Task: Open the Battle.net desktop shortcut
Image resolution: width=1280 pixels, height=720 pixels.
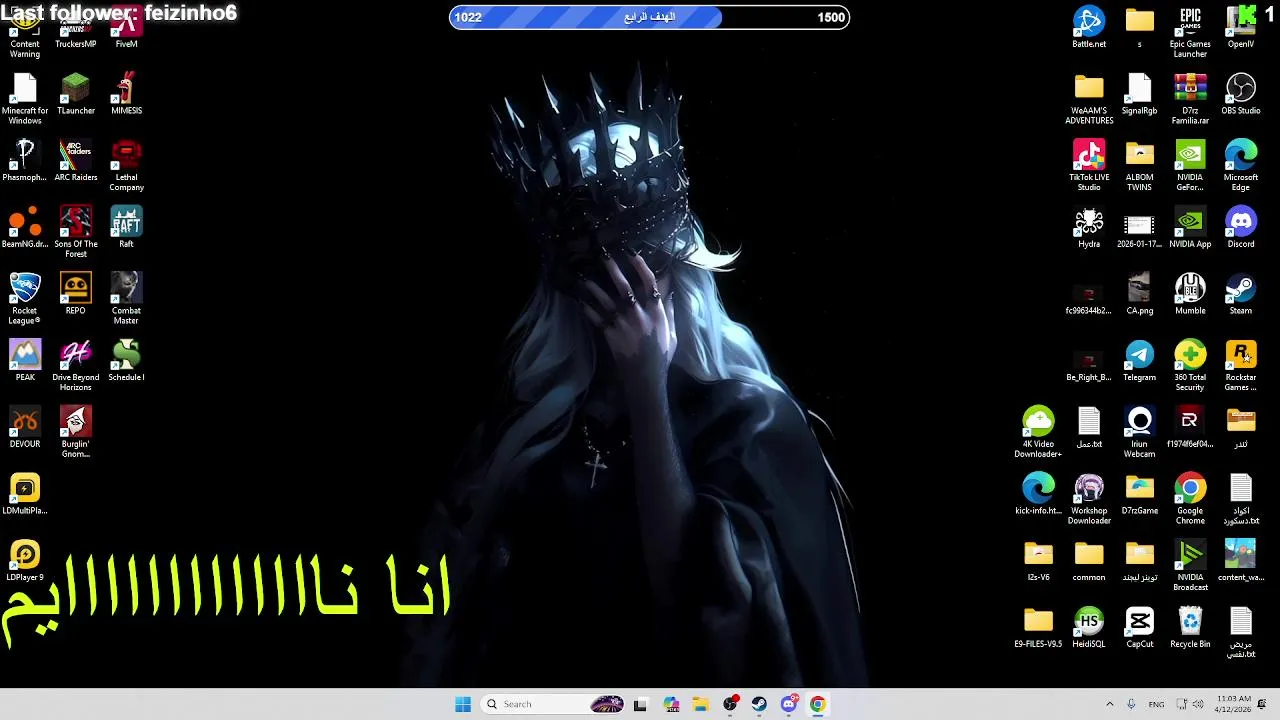Action: point(1089,27)
